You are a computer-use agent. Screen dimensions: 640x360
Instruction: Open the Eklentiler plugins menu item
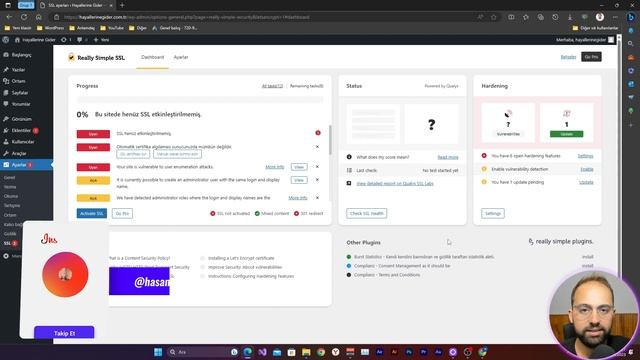pyautogui.click(x=21, y=131)
